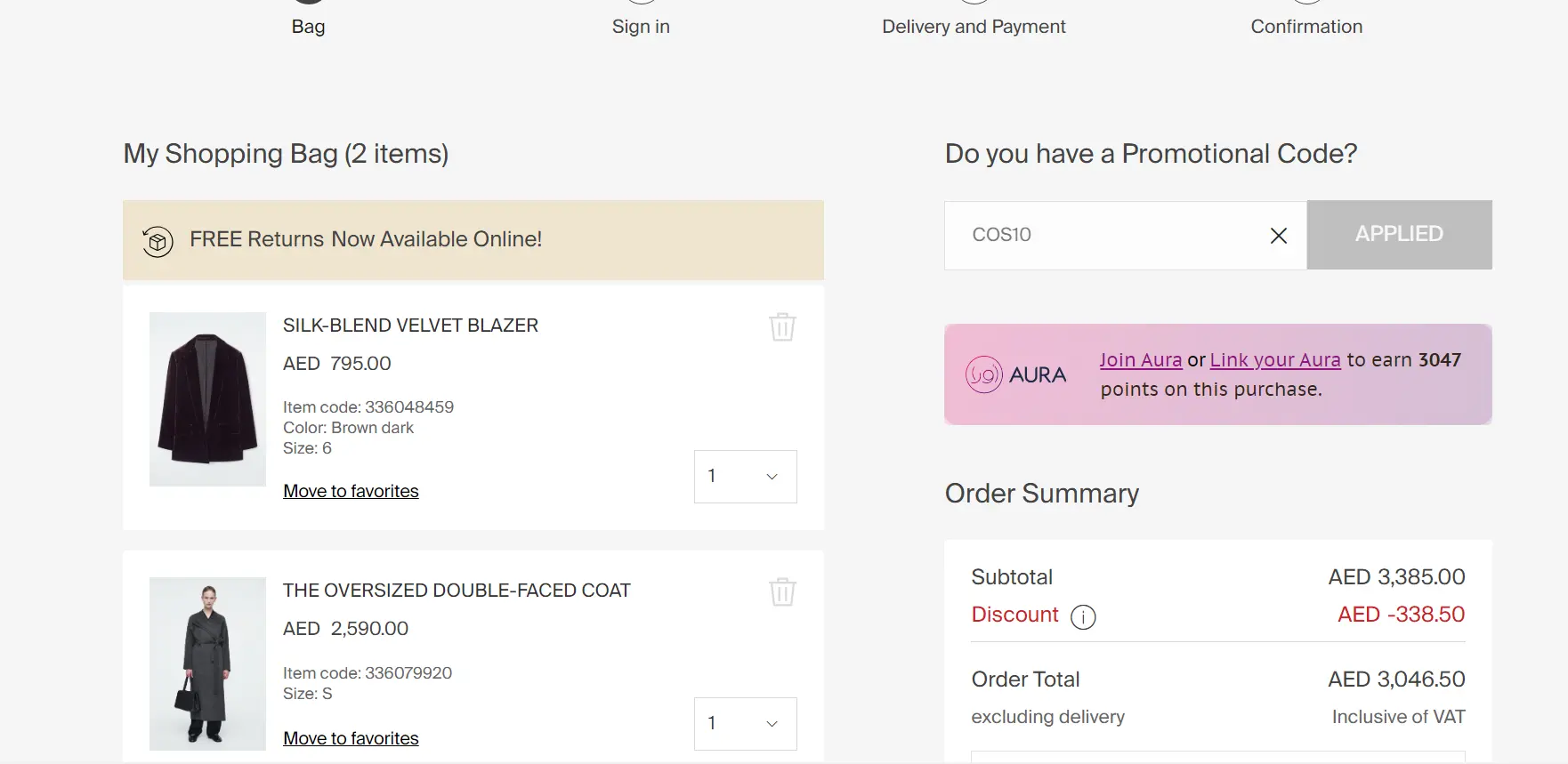1568x764 pixels.
Task: Select the Confirmation step label
Action: coord(1306,27)
